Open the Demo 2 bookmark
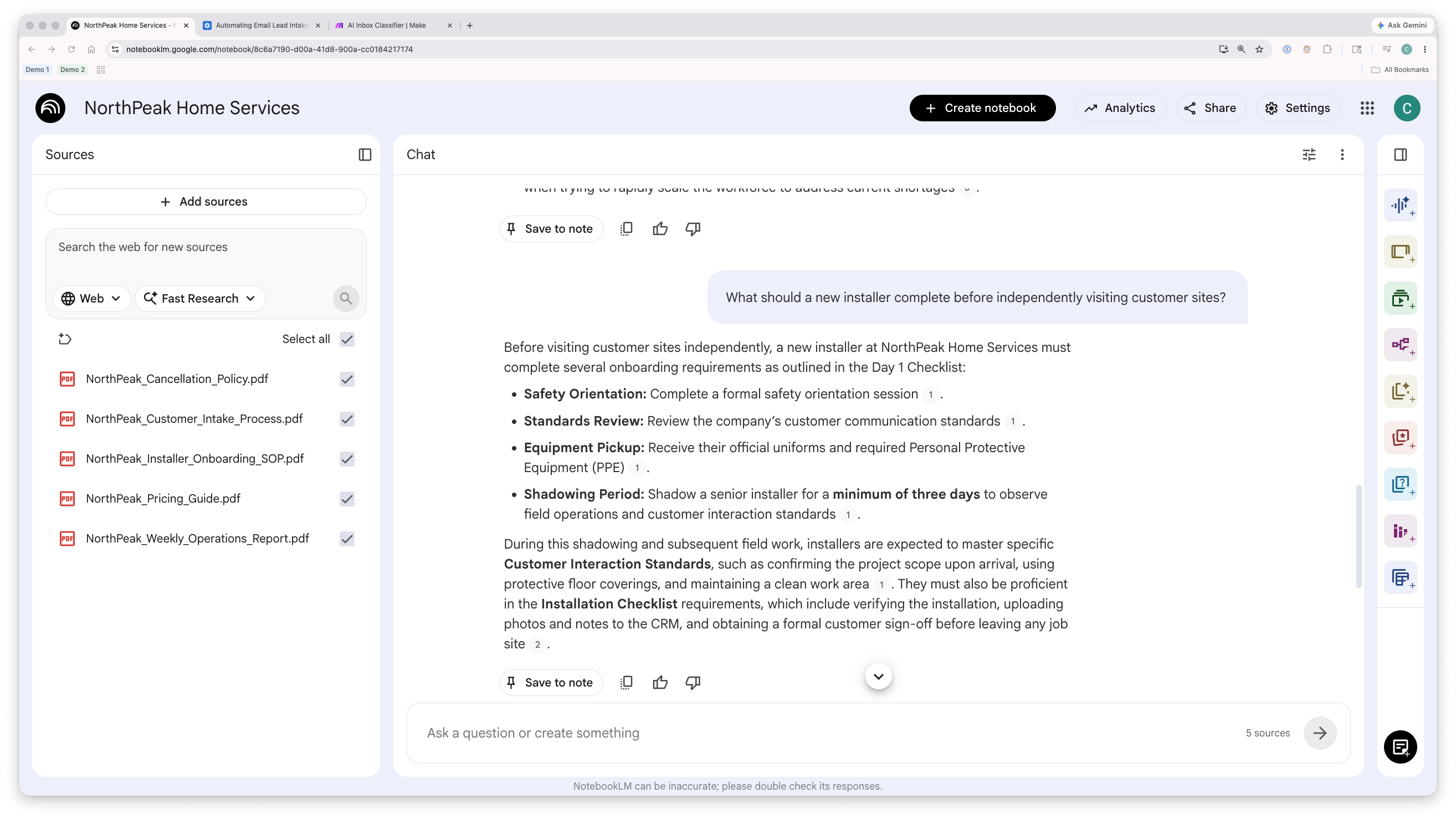 pyautogui.click(x=73, y=69)
